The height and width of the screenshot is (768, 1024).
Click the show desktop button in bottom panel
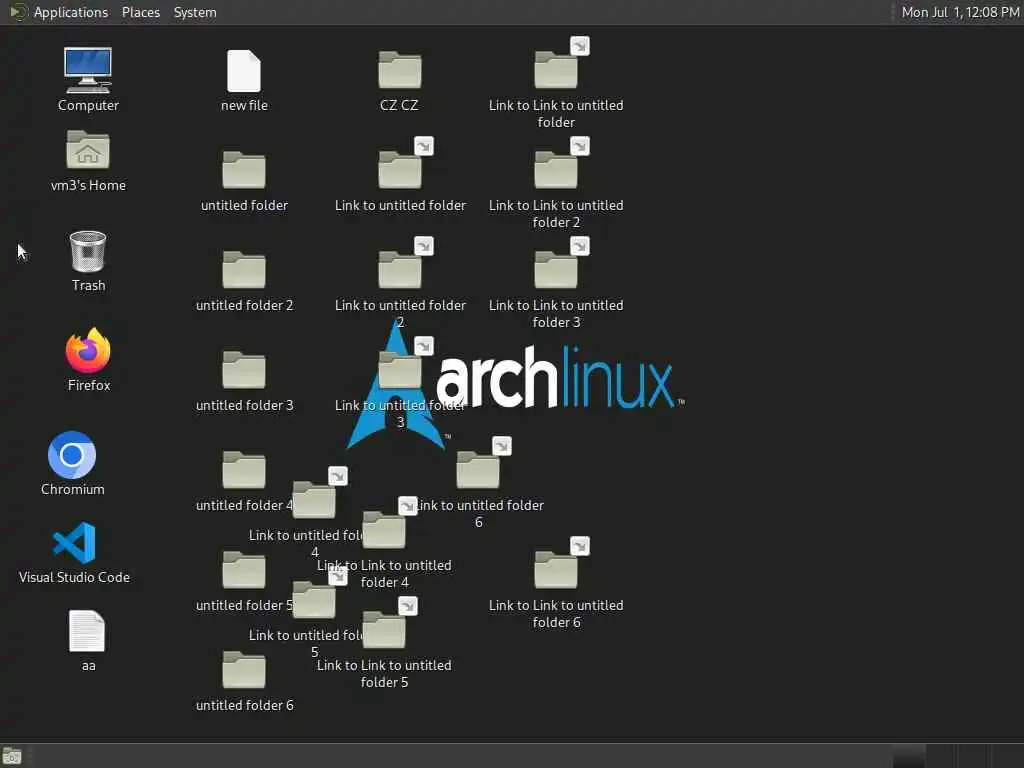coord(12,756)
